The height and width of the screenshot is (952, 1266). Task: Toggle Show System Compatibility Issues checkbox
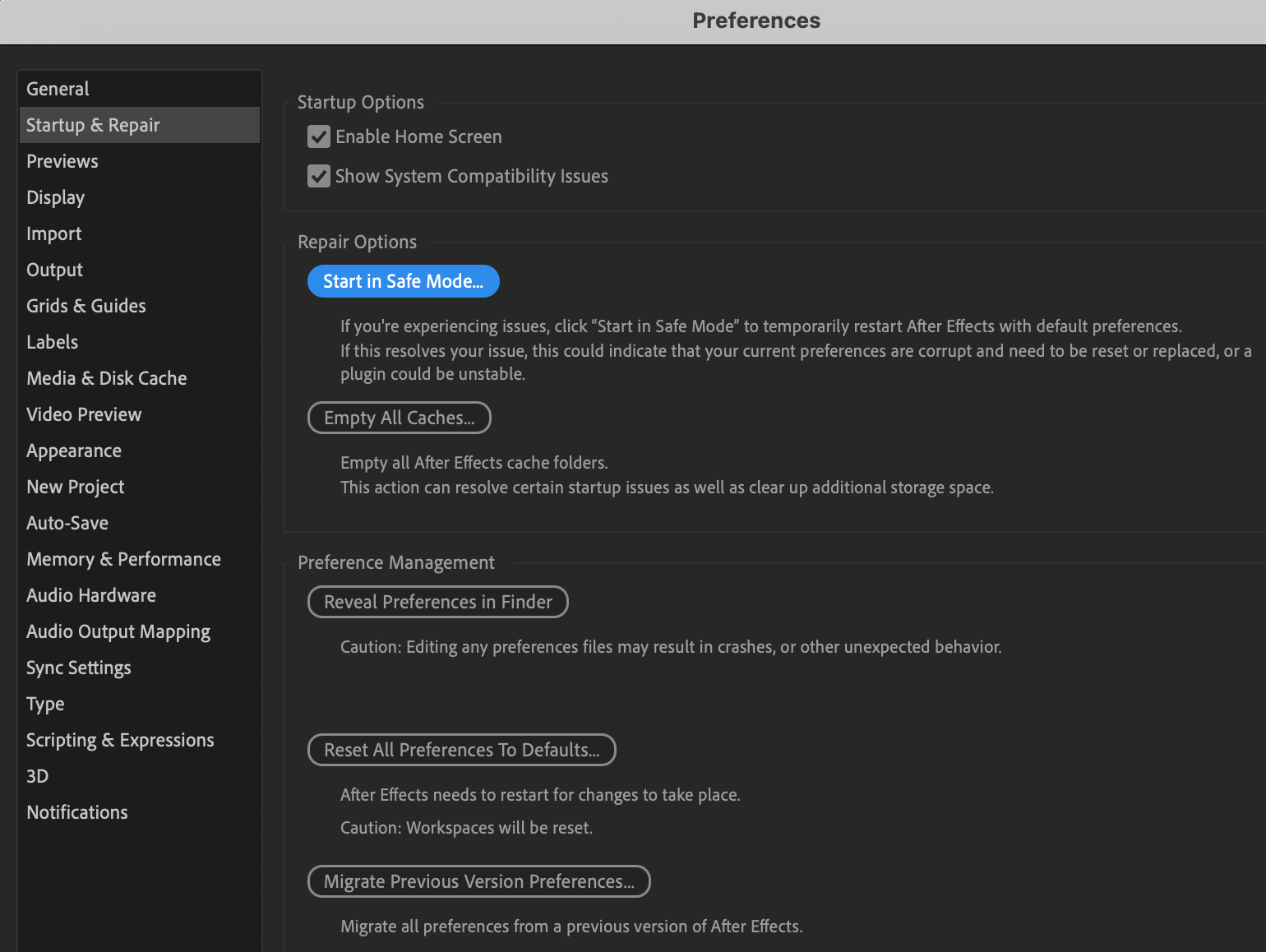click(319, 176)
